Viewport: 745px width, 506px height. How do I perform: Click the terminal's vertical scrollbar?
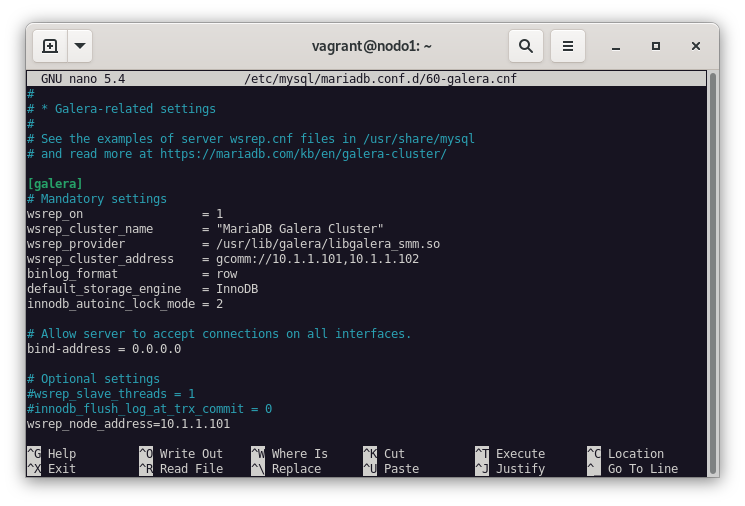[x=712, y=270]
